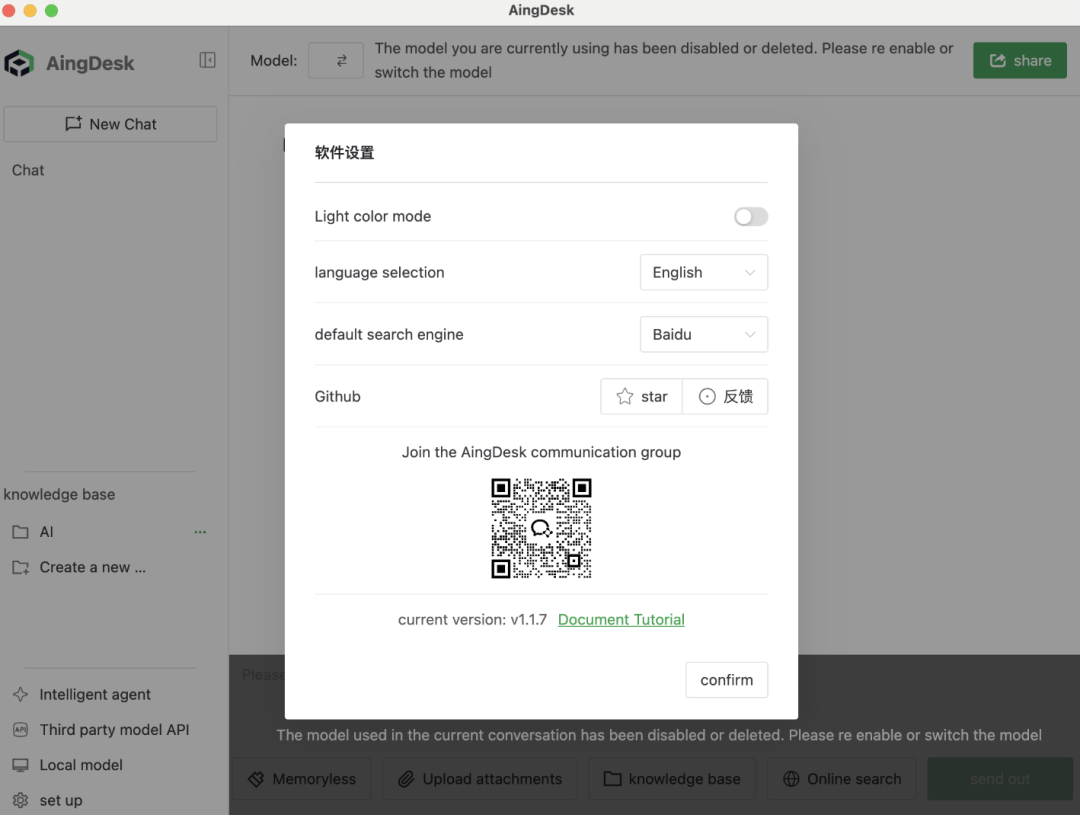Start a New Chat
Image resolution: width=1080 pixels, height=815 pixels.
pos(110,124)
